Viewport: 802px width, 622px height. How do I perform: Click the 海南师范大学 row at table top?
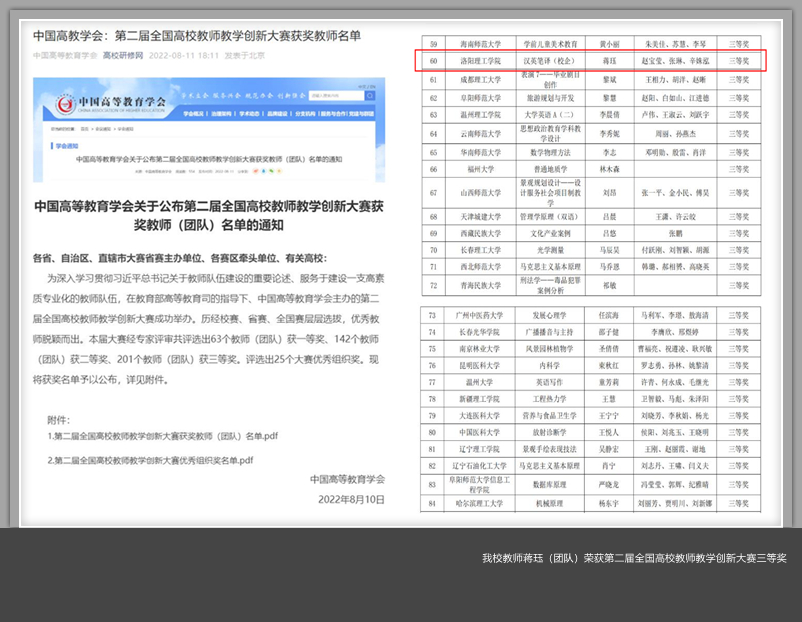(x=590, y=45)
